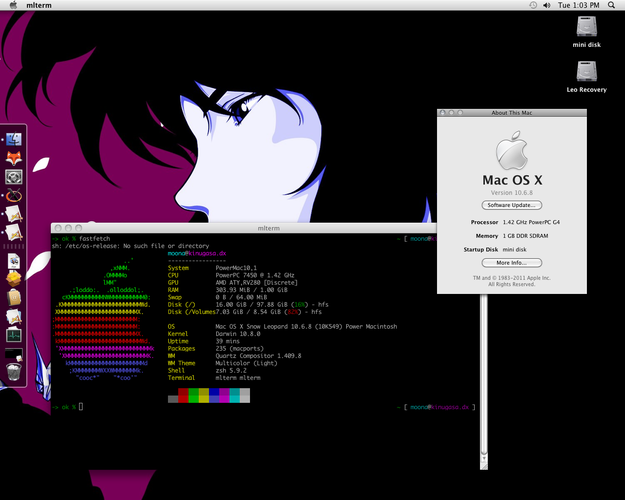The image size is (625, 500).
Task: Click 'Mac OS X Snow Leopard 10.6.8' OS line
Action: coord(263,327)
